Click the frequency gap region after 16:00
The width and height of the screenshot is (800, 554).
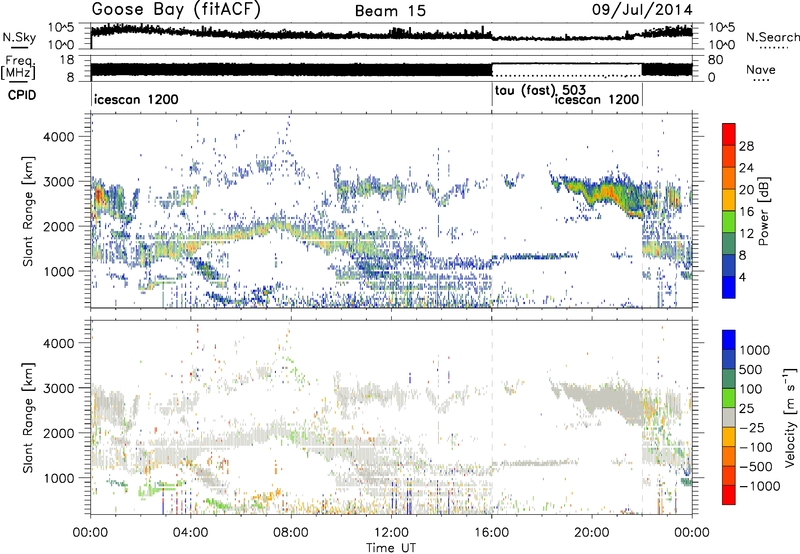[566, 69]
